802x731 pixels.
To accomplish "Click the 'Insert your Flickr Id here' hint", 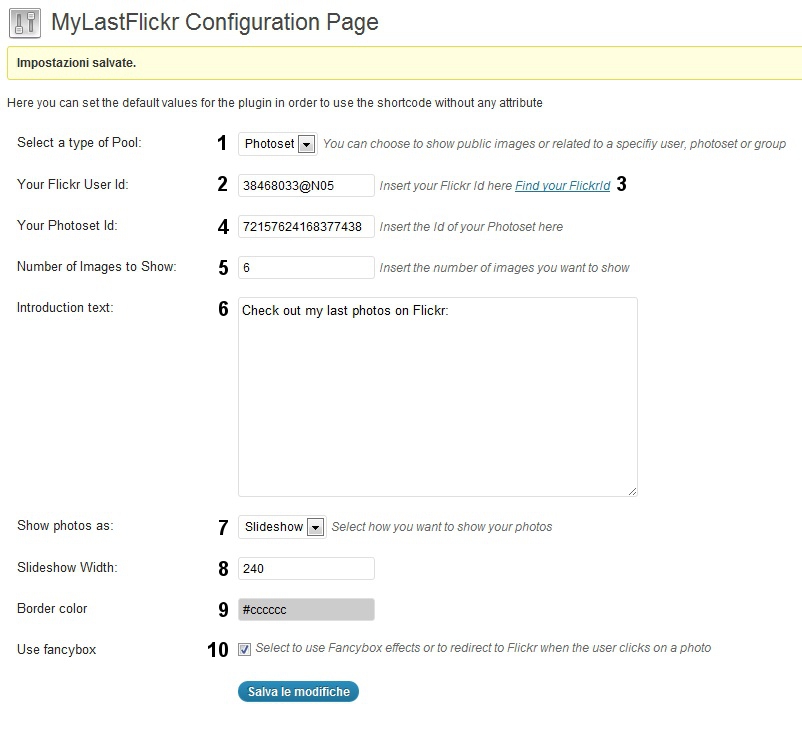I will point(445,186).
